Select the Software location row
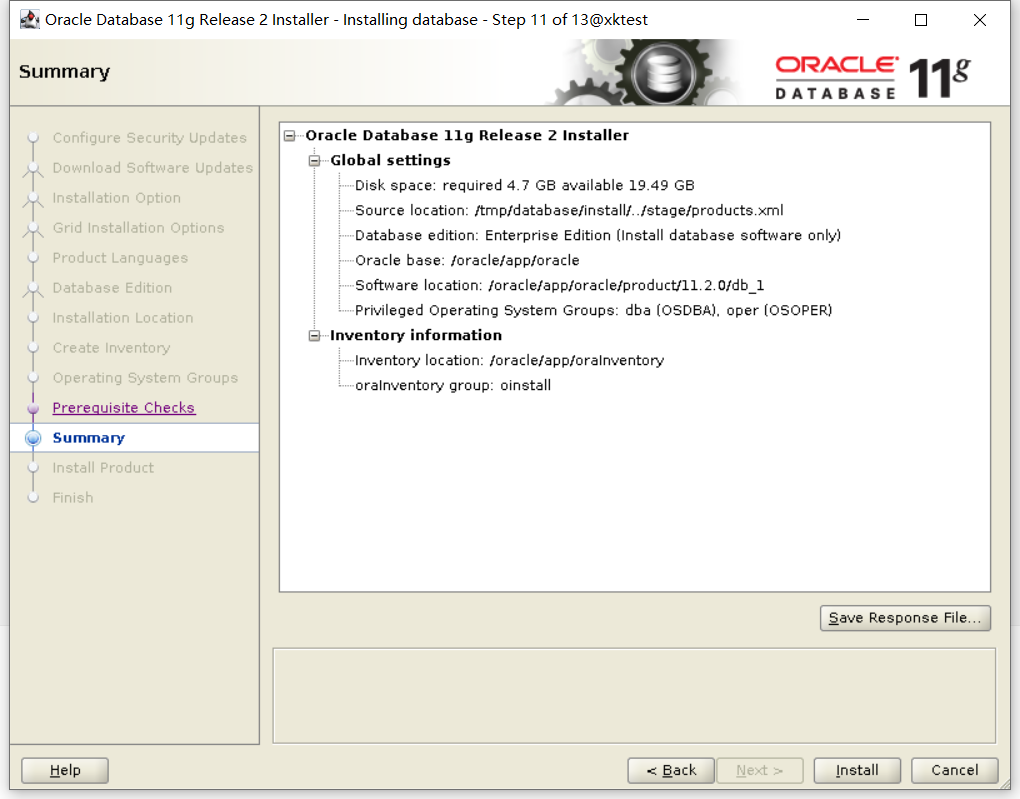 coord(559,286)
